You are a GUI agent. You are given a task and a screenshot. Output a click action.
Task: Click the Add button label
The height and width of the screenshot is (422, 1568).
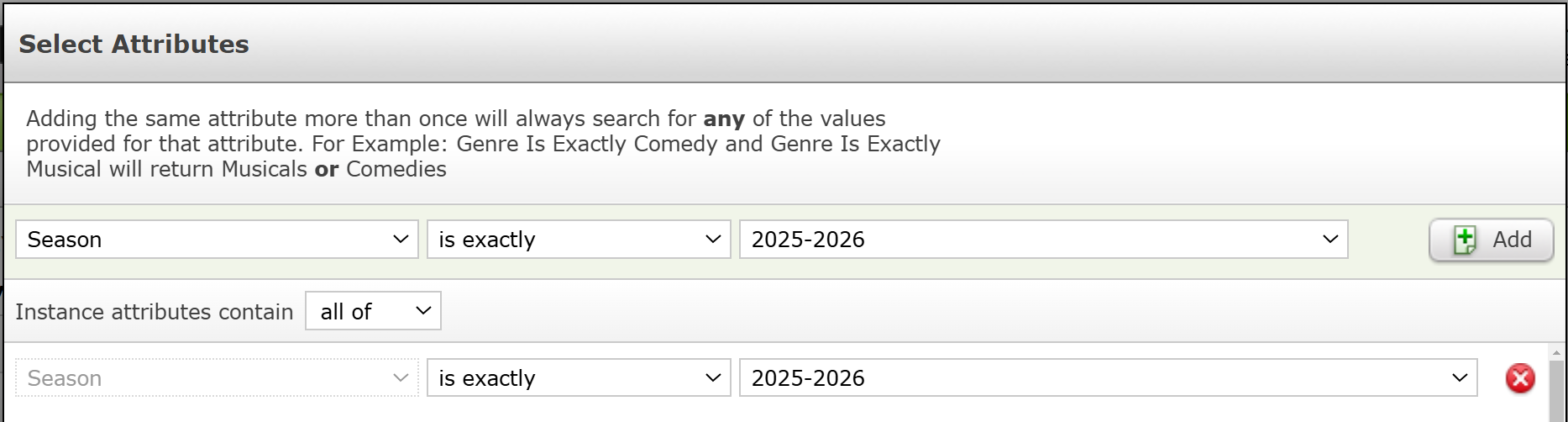[1512, 240]
